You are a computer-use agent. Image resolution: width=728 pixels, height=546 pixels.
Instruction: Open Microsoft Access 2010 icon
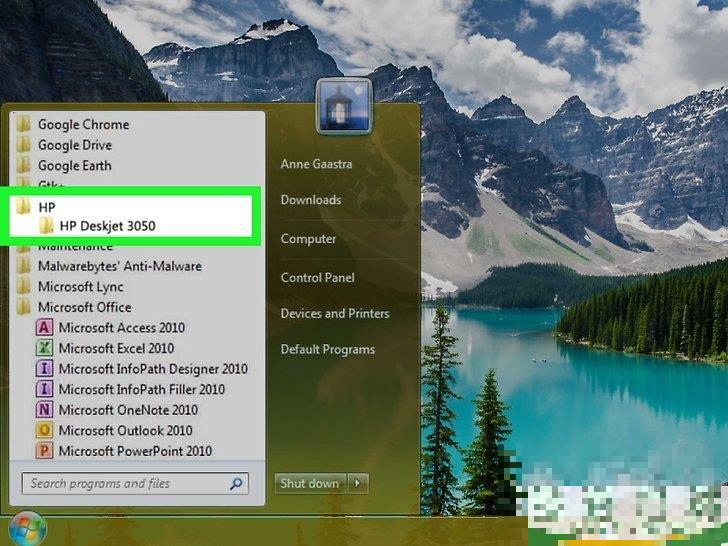[x=44, y=328]
